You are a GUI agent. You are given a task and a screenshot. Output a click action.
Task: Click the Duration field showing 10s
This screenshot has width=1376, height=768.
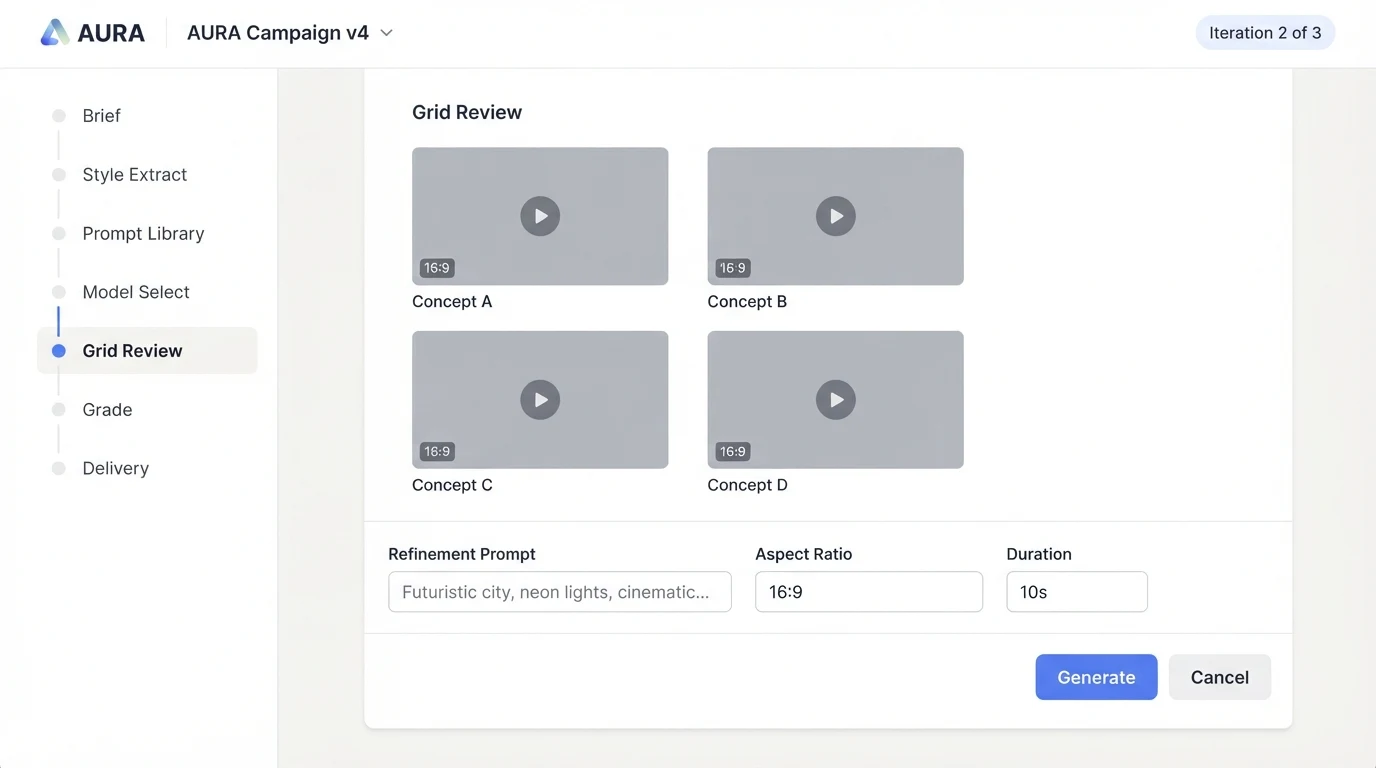tap(1076, 592)
